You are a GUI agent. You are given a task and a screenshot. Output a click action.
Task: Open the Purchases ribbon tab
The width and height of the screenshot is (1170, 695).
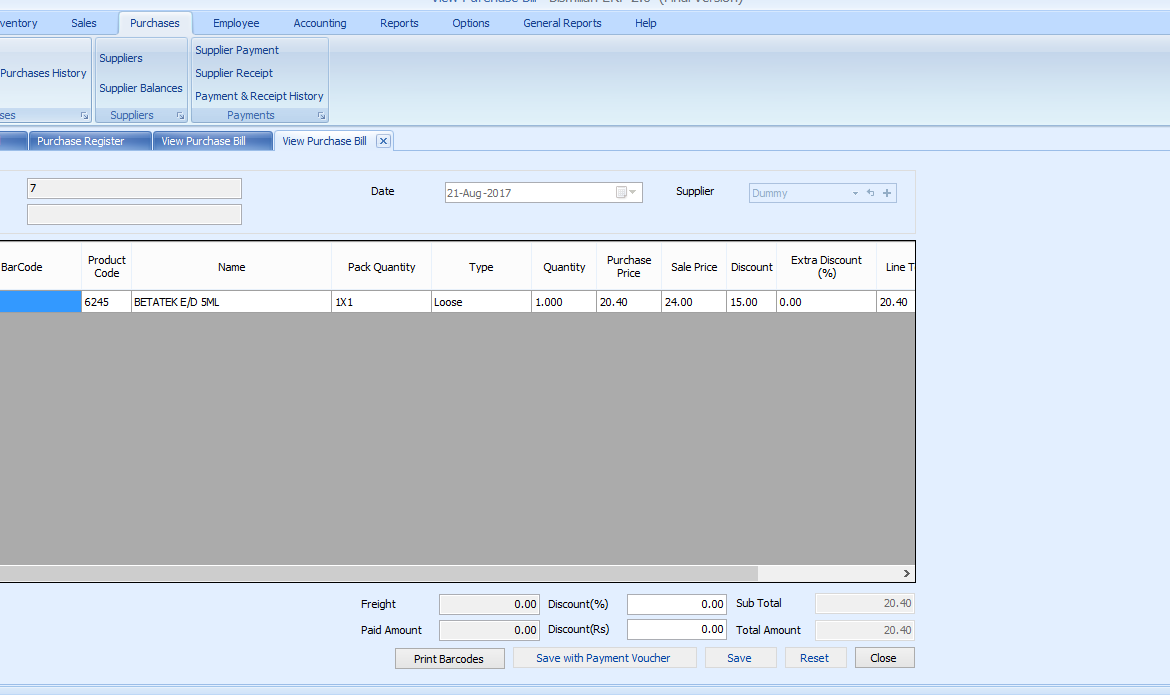155,23
